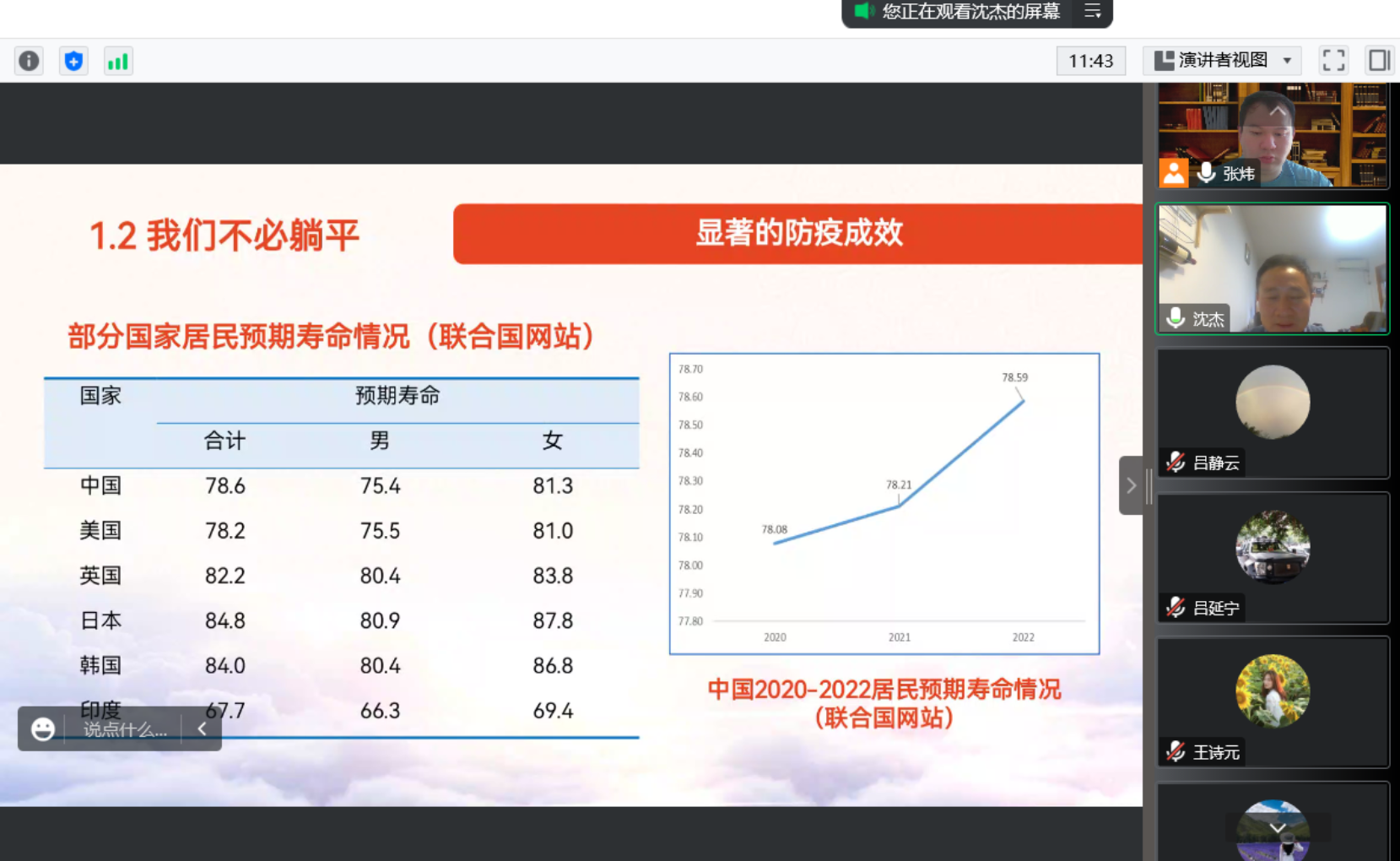1400x861 pixels.
Task: Click the 印度 female value 69.4
Action: [553, 712]
